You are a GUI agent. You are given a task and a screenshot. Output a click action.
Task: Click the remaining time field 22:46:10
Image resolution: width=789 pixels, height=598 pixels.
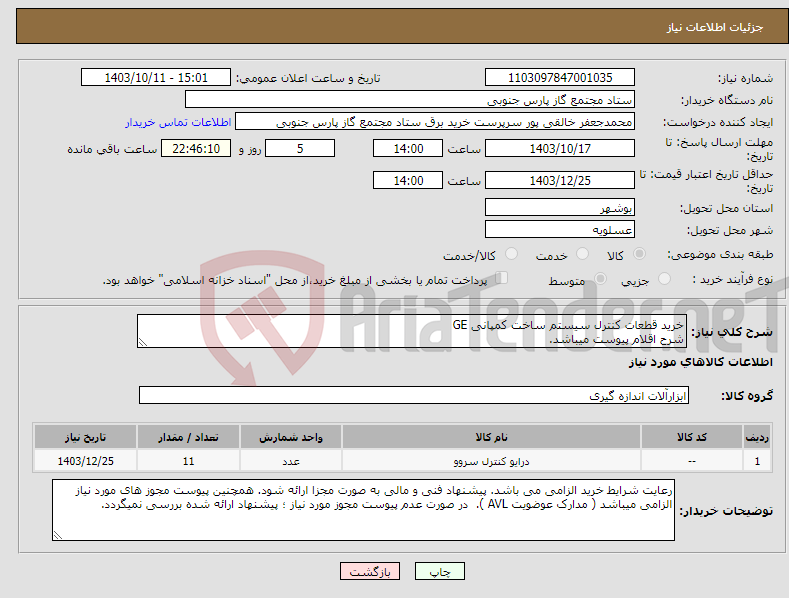[196, 148]
